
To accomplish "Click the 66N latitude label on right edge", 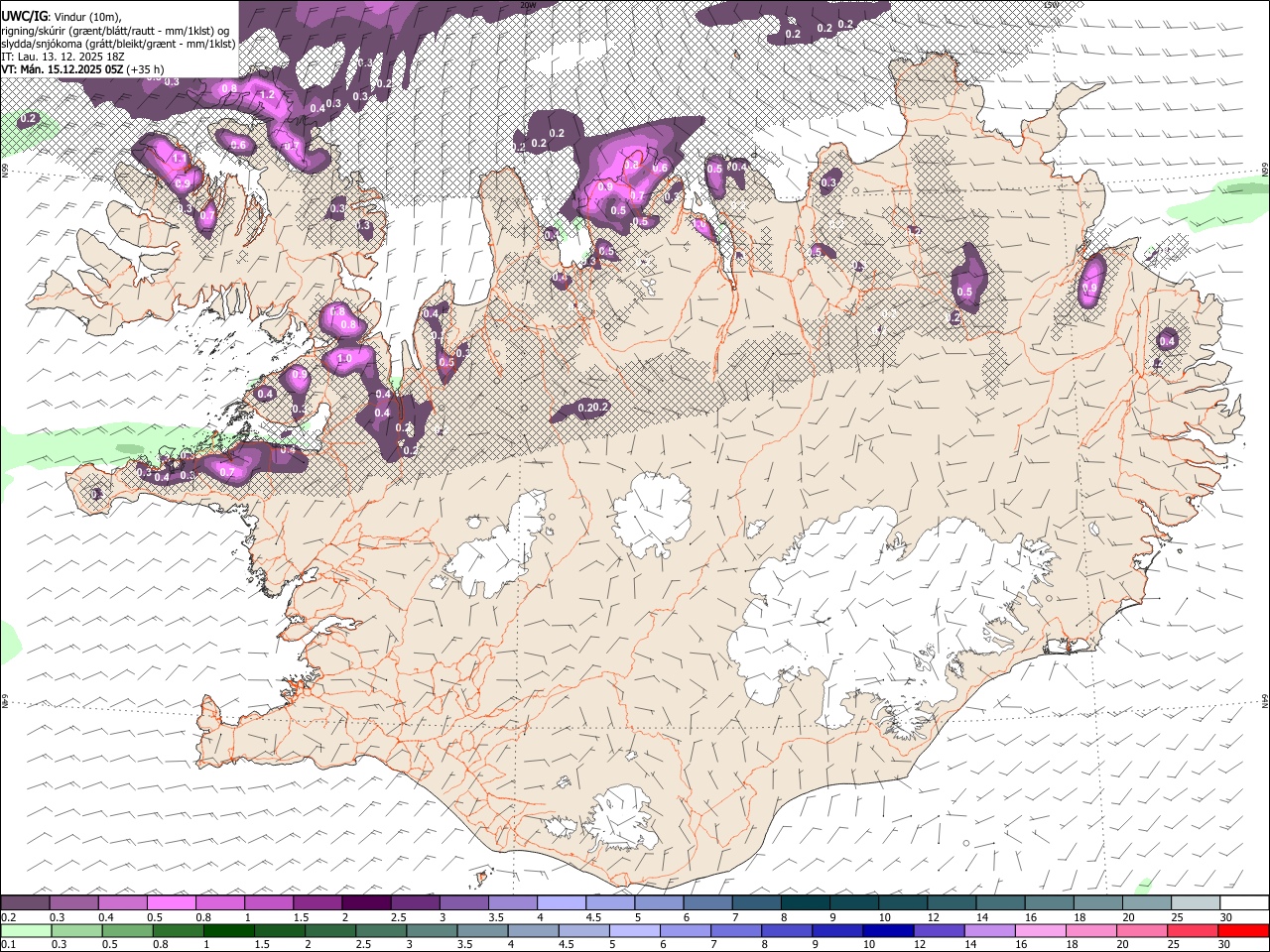I will click(x=1265, y=172).
